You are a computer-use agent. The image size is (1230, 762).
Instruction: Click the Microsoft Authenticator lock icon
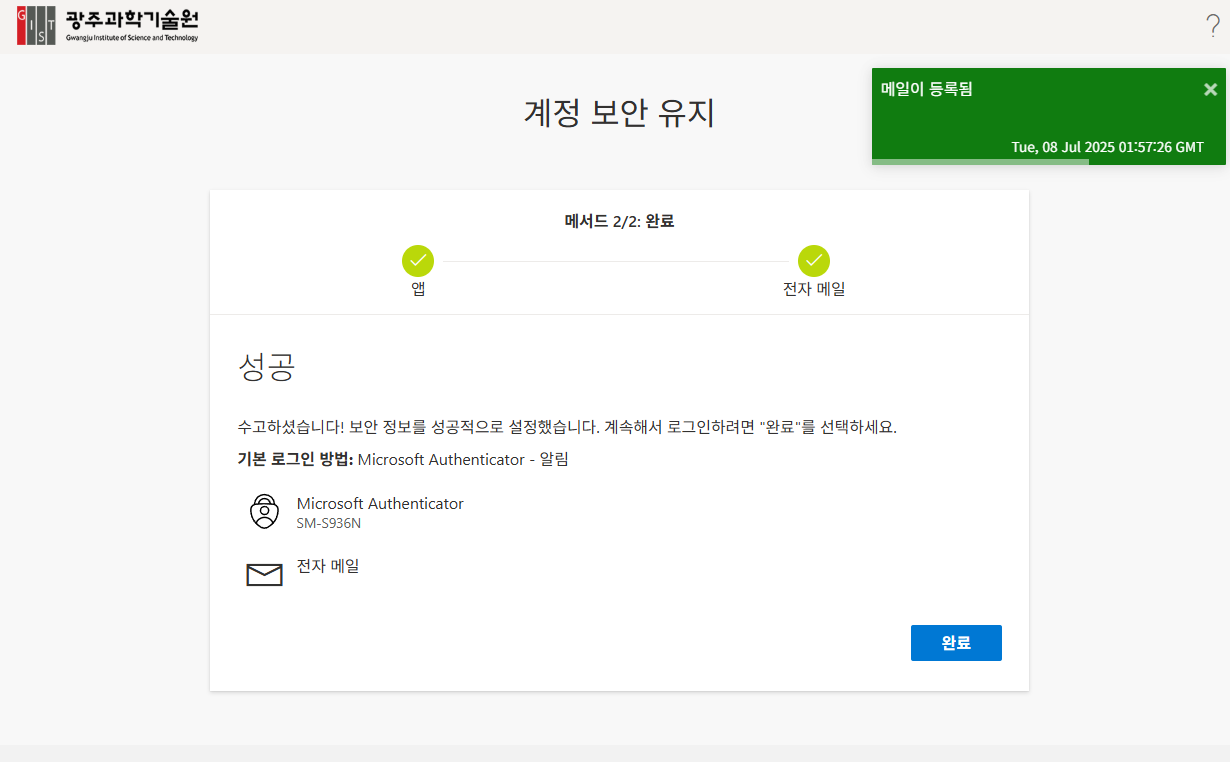pos(264,511)
